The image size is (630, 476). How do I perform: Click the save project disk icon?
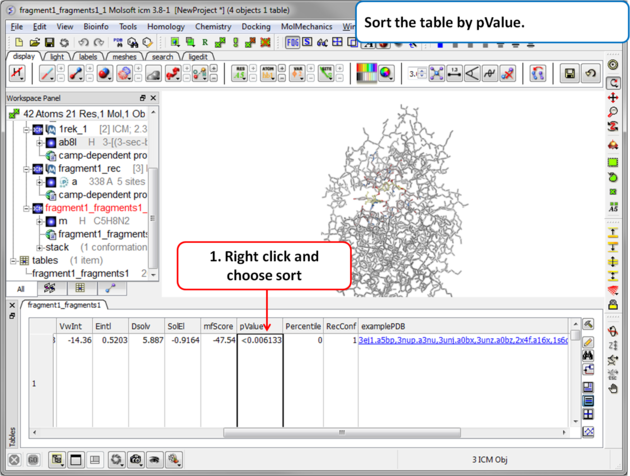50,43
